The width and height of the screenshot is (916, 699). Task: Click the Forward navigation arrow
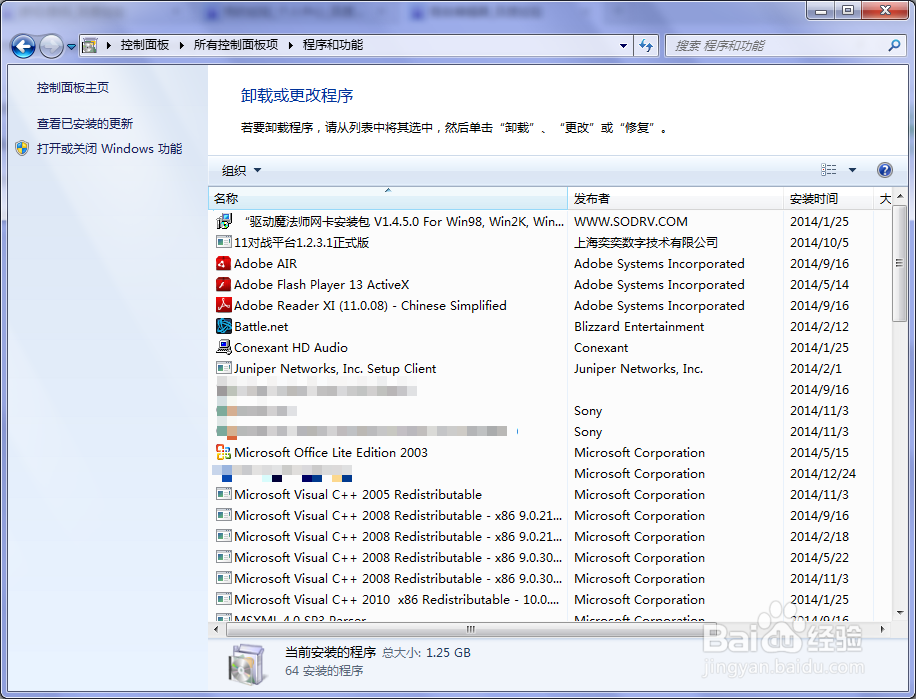coord(51,46)
